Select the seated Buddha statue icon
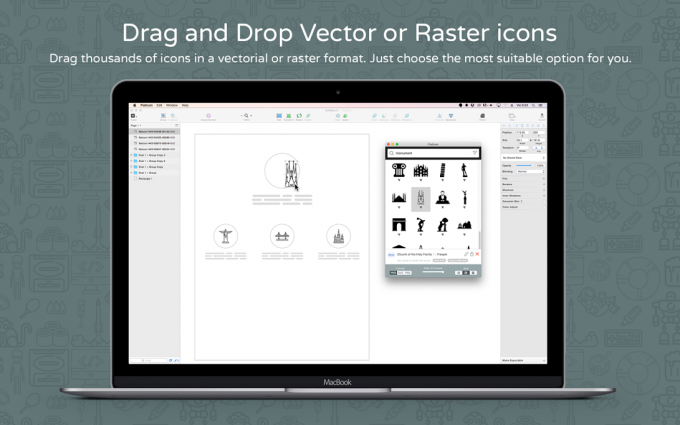Image resolution: width=680 pixels, height=425 pixels. [442, 197]
